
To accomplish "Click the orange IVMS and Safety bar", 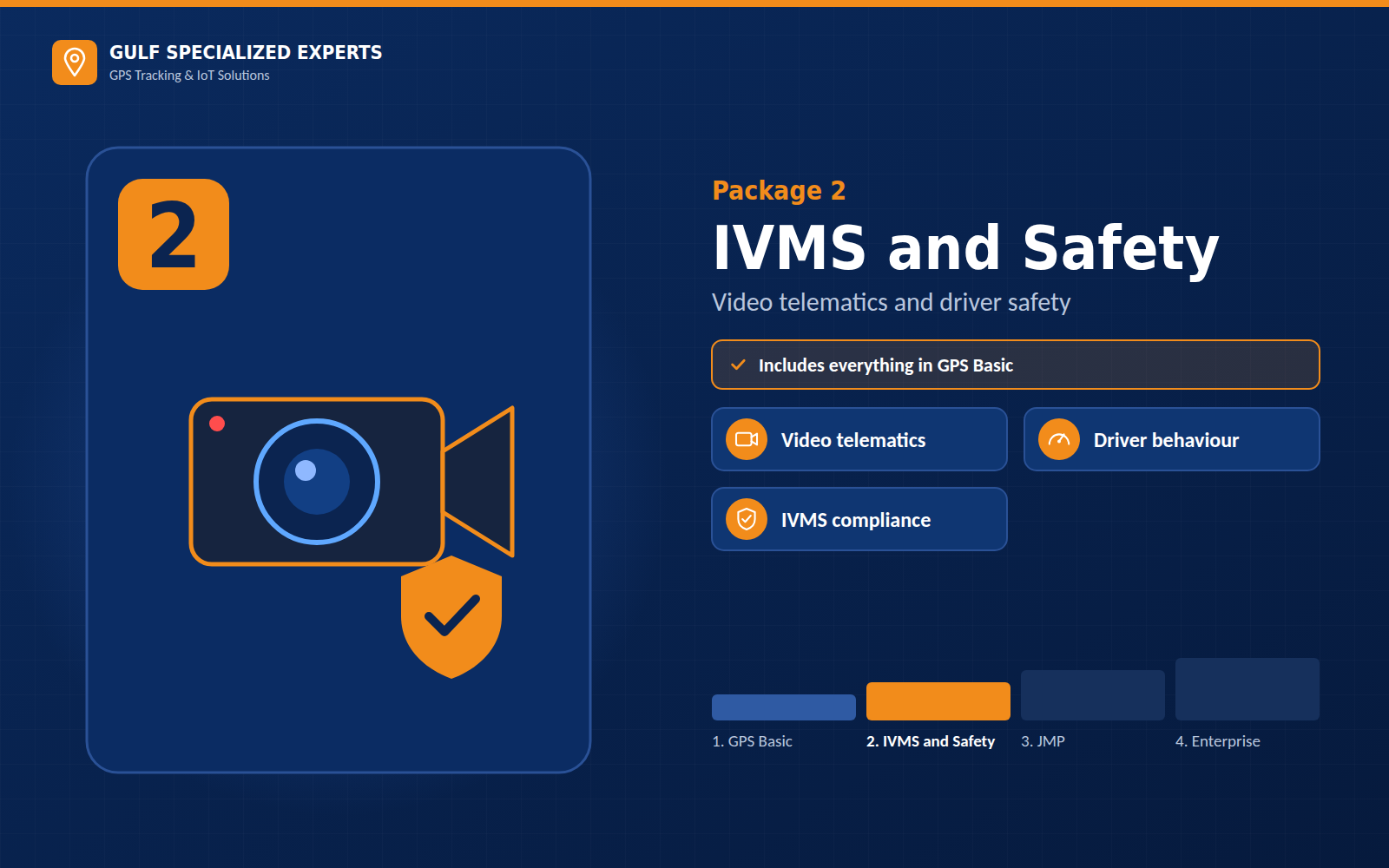I will [x=938, y=701].
